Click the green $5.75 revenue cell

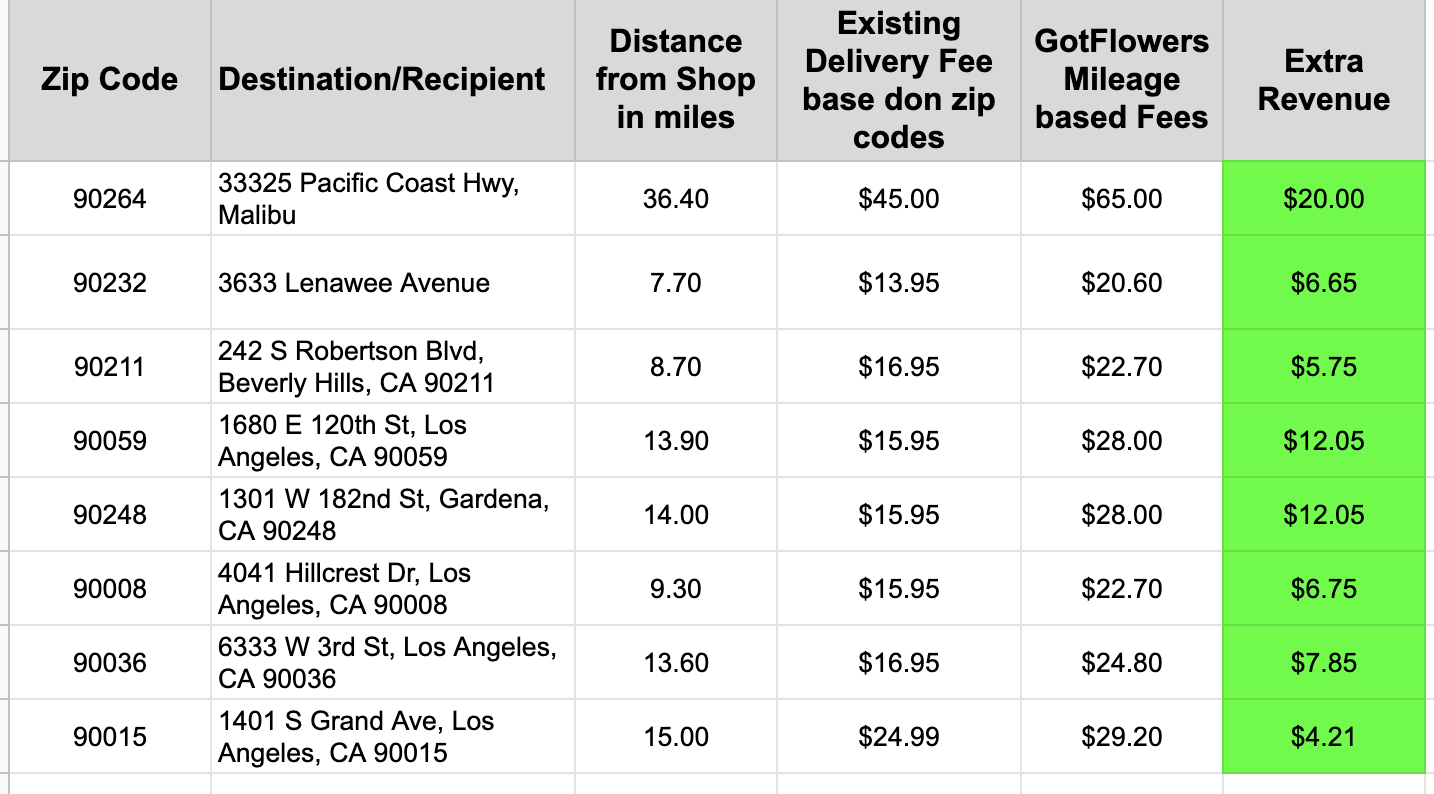pos(1323,367)
